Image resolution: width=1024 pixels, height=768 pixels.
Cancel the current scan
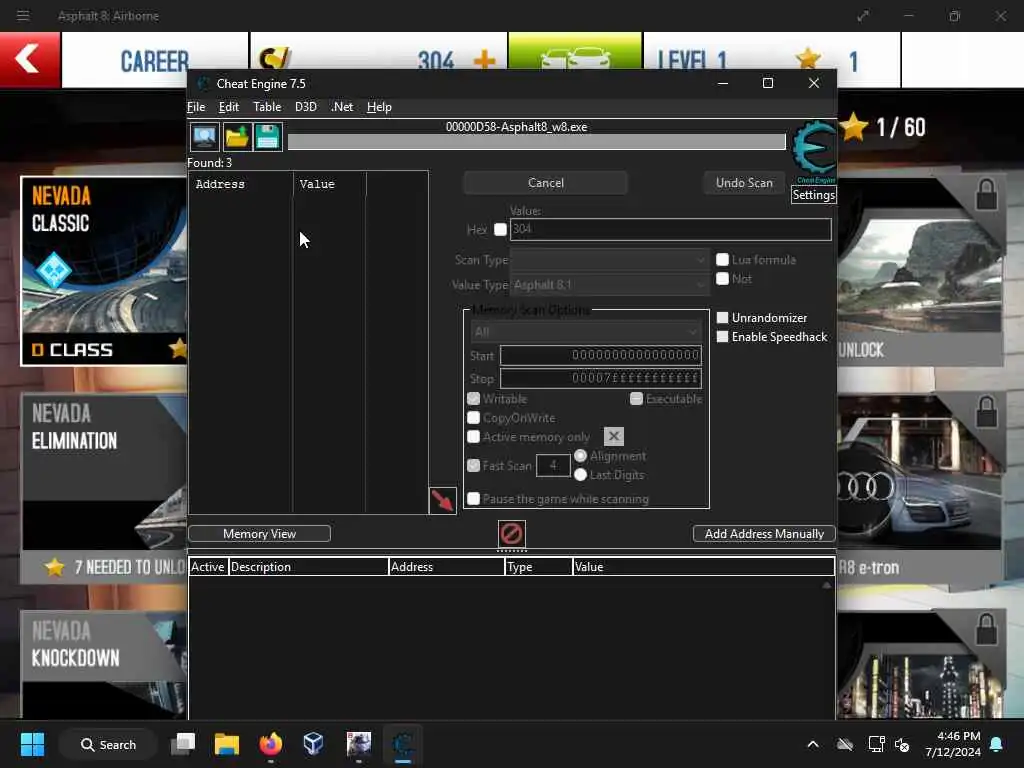click(x=545, y=183)
